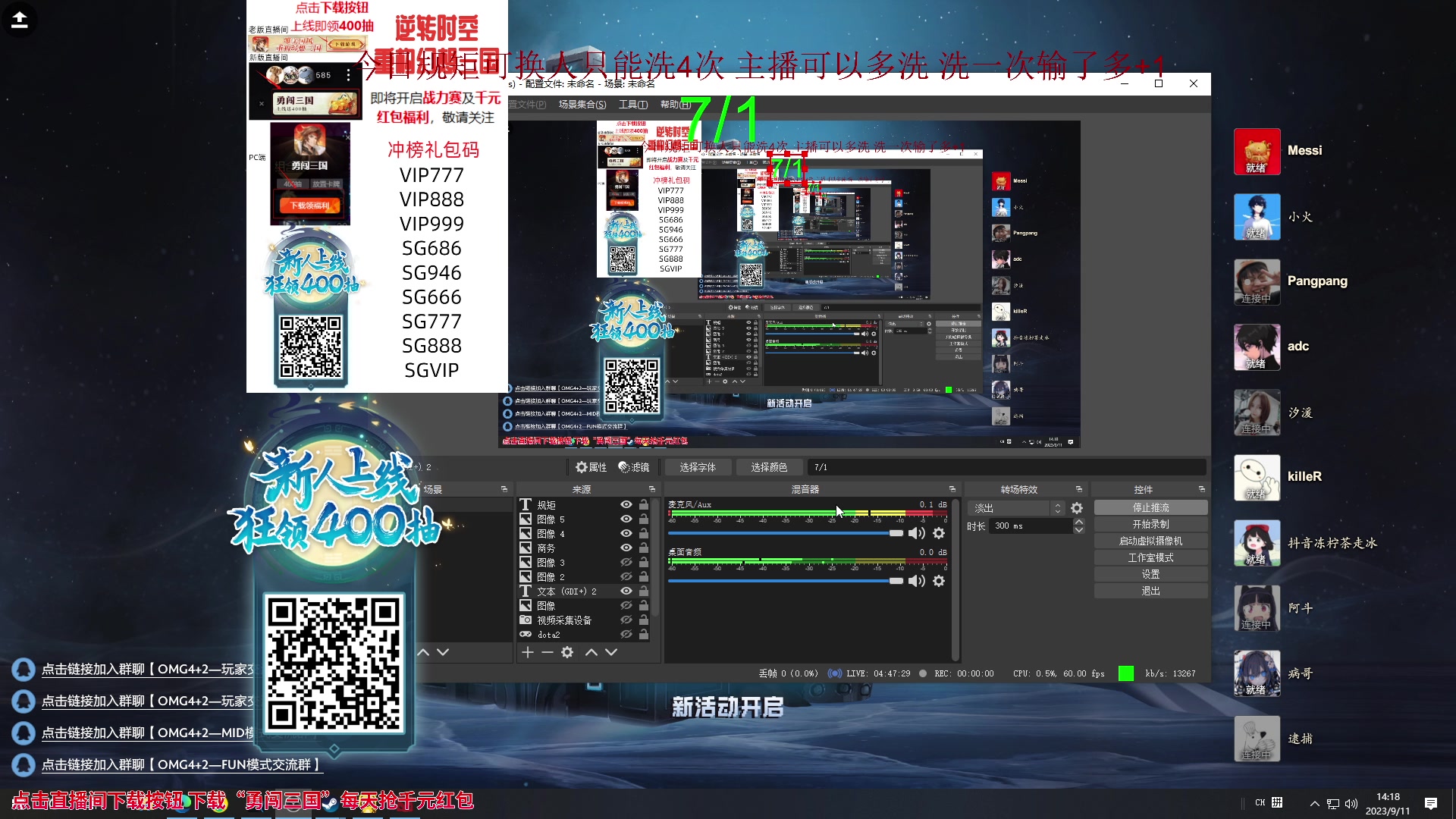Click the remove source minus icon
Image resolution: width=1456 pixels, height=819 pixels.
tap(548, 652)
